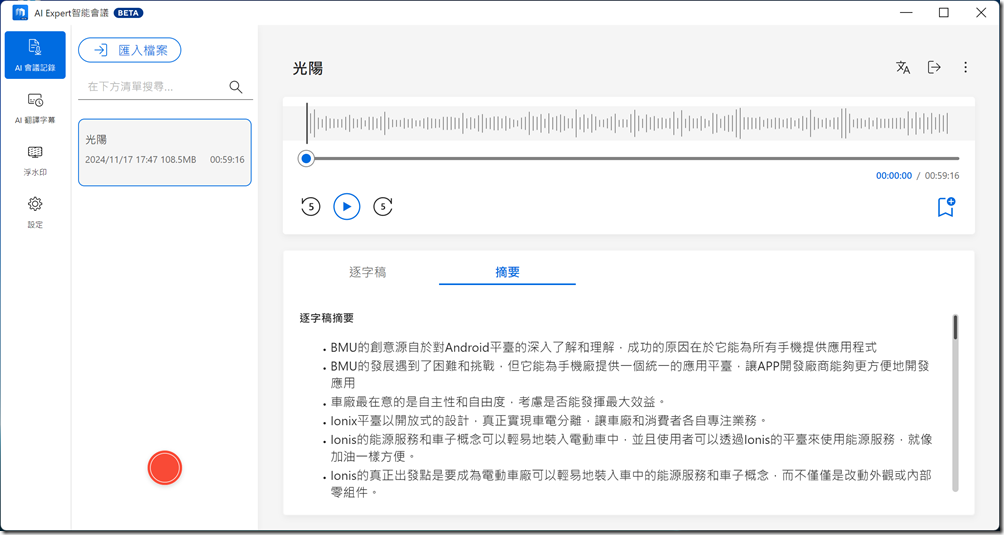Screen dimensions: 1004x535
Task: Rewind playback 5 seconds
Action: pos(310,207)
